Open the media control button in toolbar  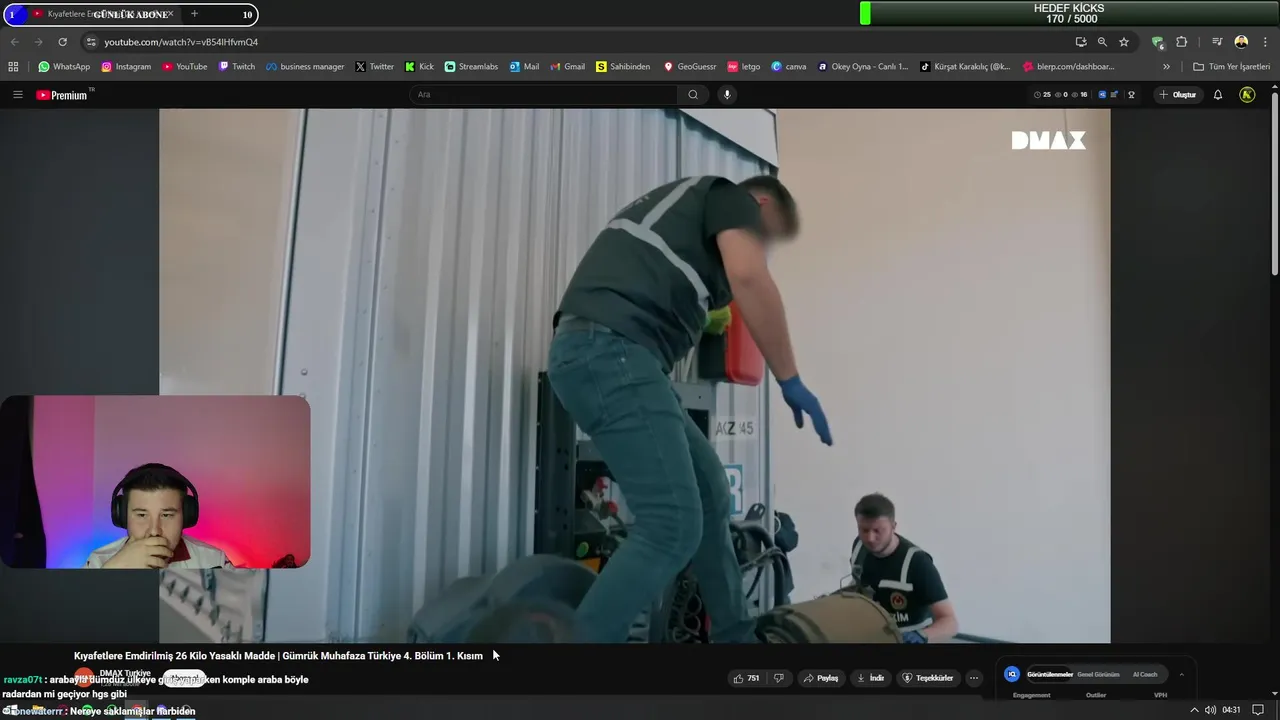1217,42
